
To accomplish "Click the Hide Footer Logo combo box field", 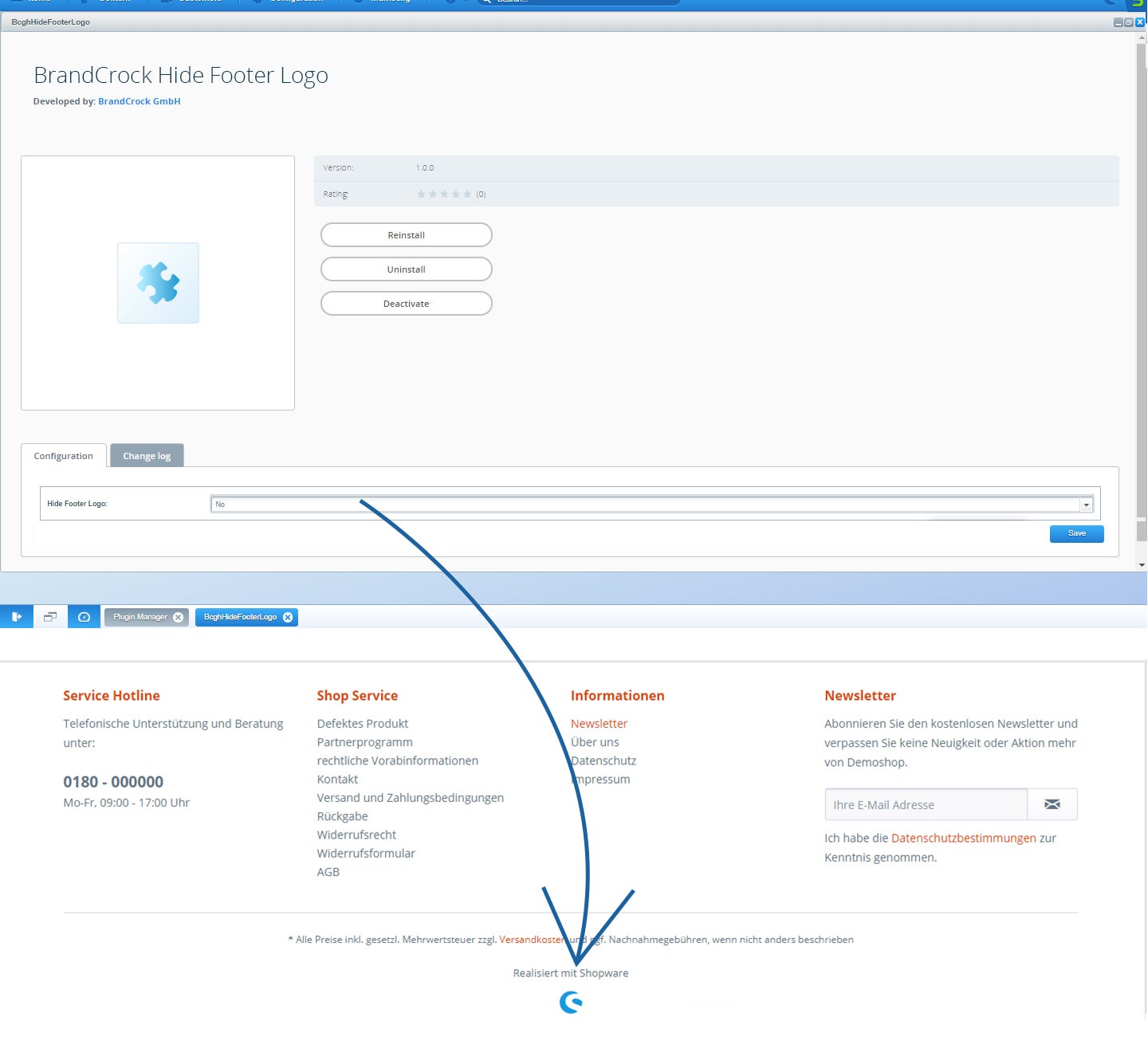I will (x=651, y=505).
